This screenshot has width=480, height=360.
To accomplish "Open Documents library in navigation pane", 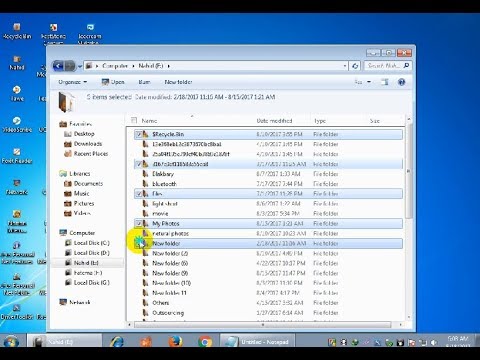I will pos(88,184).
